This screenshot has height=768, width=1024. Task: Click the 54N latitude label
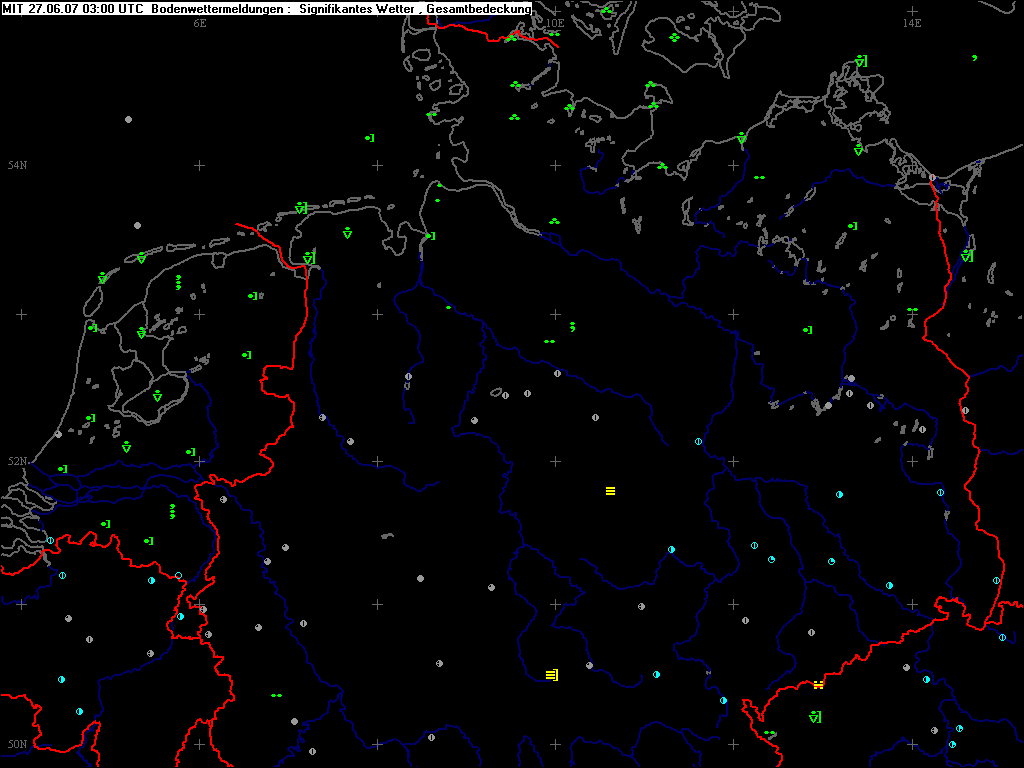pos(17,165)
